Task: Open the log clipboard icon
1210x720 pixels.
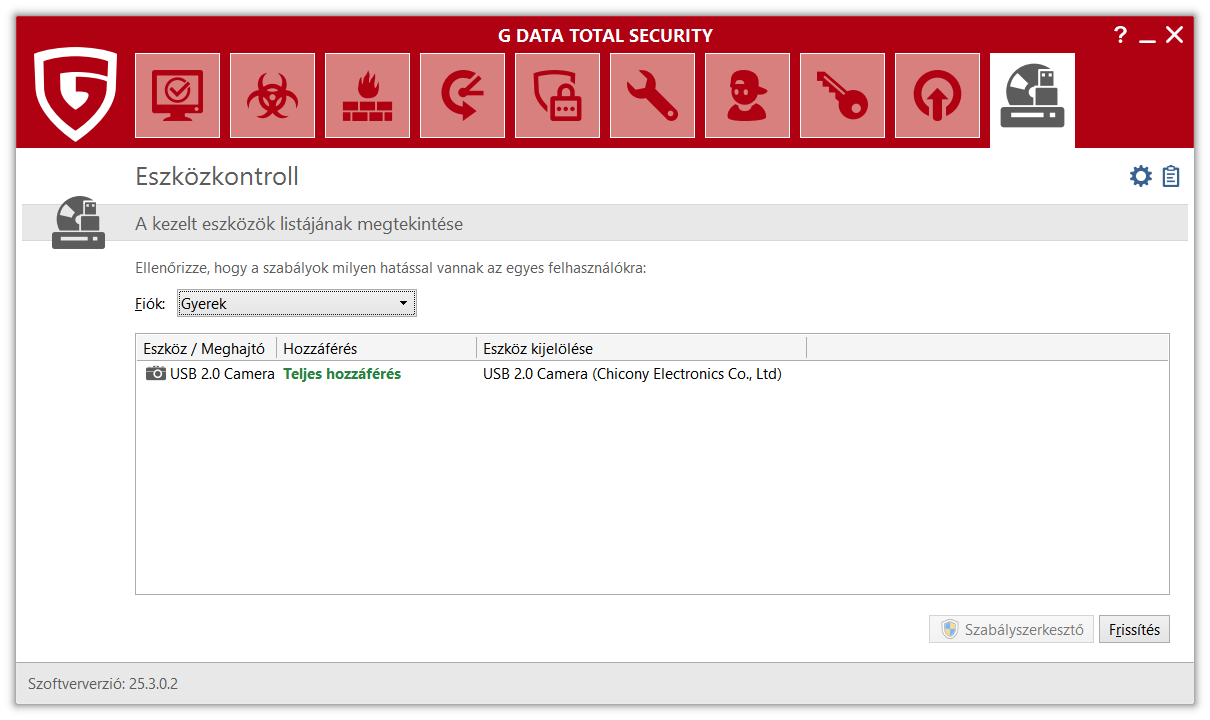Action: coord(1171,177)
